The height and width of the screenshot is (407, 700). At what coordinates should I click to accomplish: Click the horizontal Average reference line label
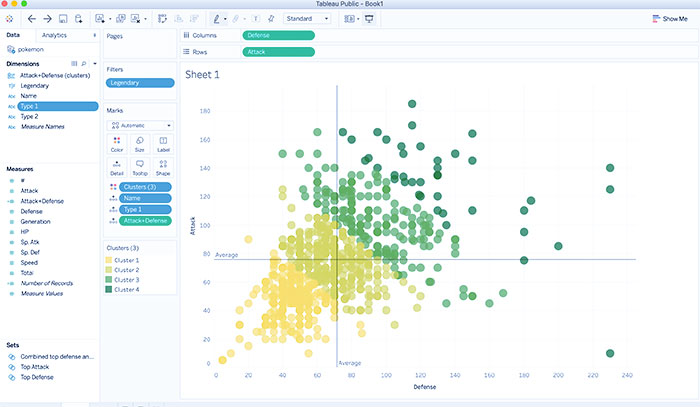[226, 255]
